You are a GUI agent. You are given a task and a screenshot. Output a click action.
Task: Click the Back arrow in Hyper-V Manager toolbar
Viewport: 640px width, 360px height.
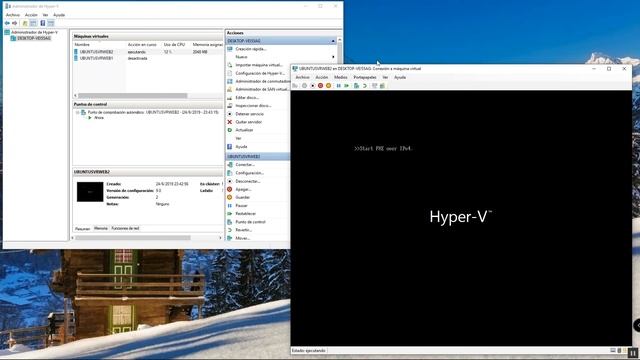click(x=7, y=23)
